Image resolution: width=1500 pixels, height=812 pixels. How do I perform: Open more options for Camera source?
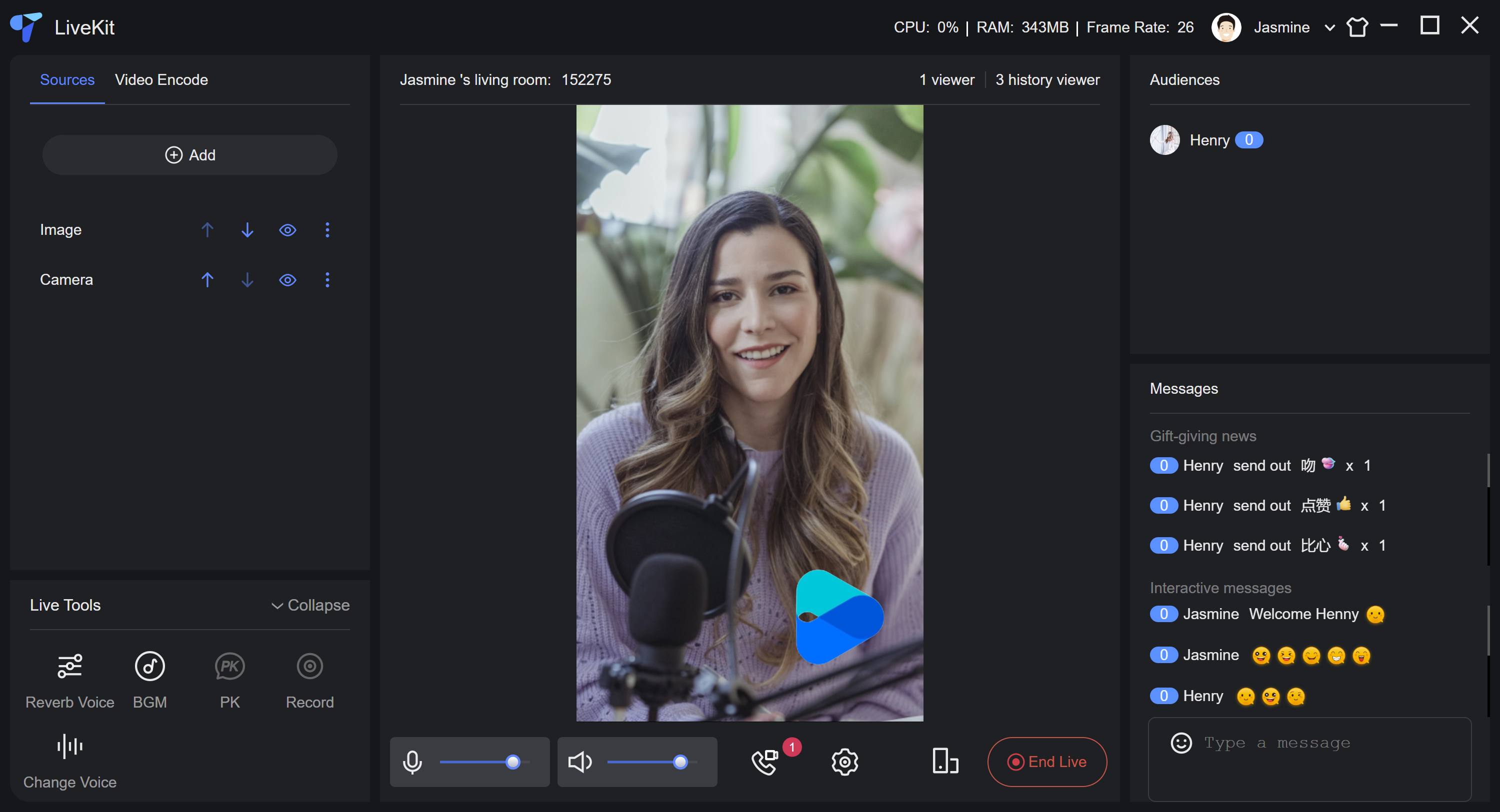click(x=327, y=280)
